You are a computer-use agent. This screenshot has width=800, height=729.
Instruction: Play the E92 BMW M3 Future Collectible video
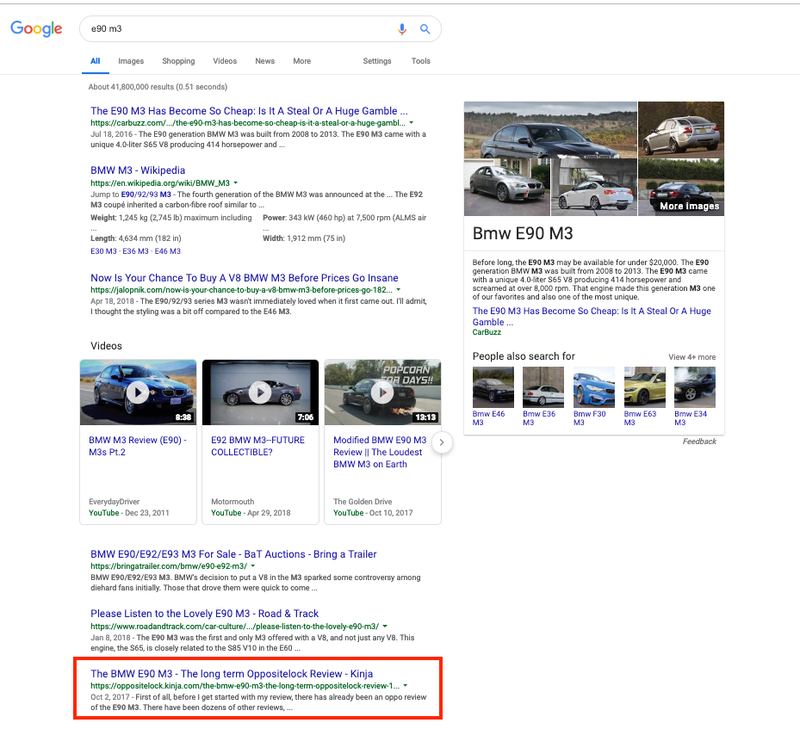260,392
